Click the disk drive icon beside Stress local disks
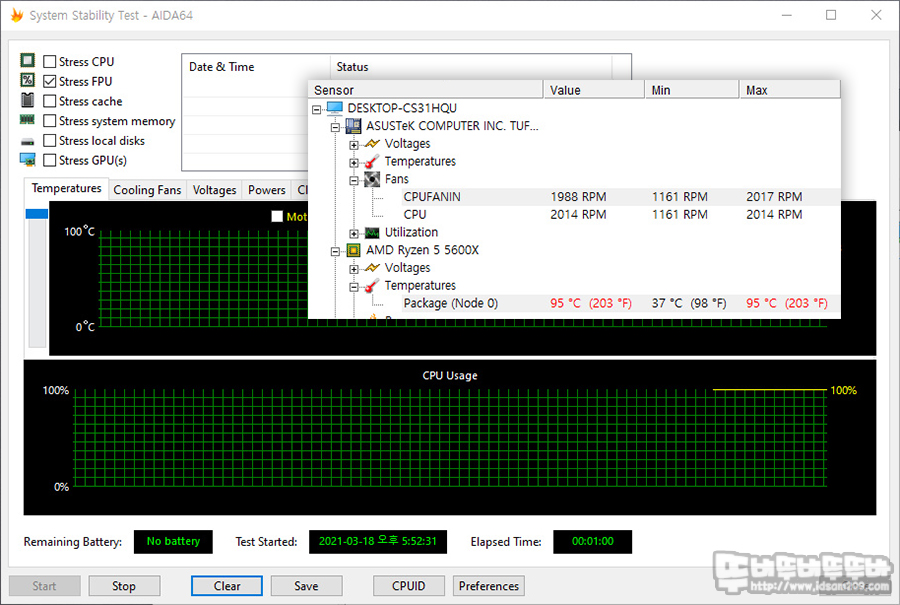The height and width of the screenshot is (605, 900). [x=28, y=141]
